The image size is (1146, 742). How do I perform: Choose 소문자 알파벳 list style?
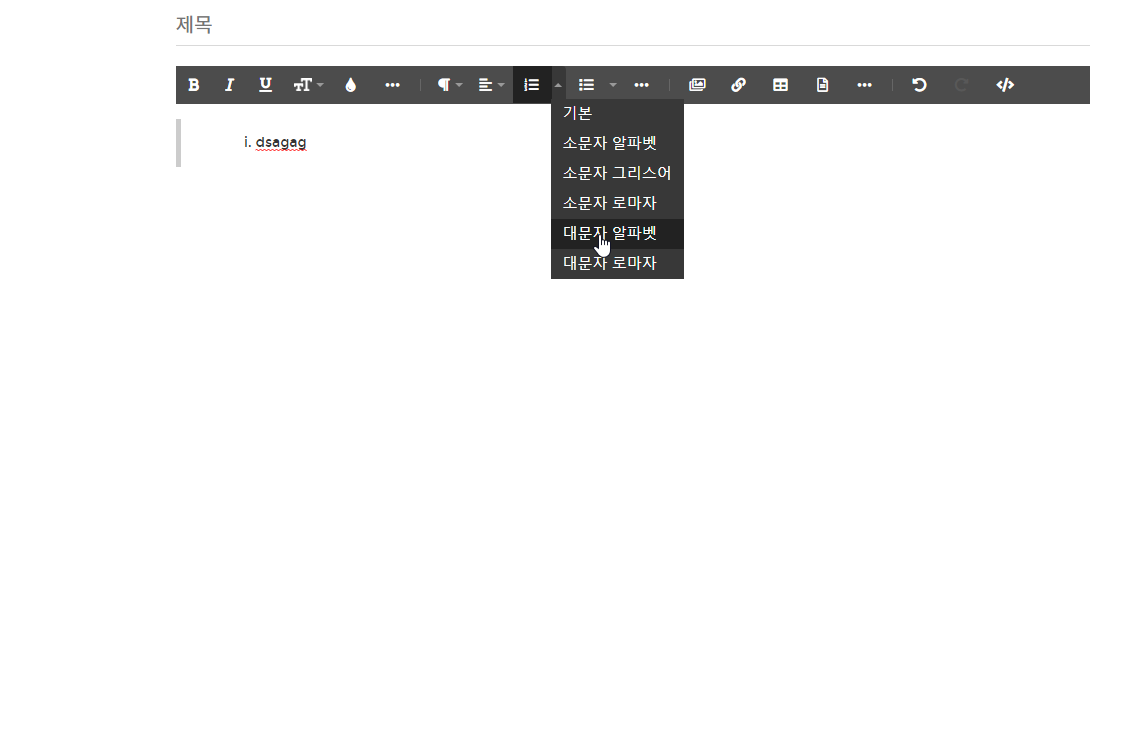point(618,143)
